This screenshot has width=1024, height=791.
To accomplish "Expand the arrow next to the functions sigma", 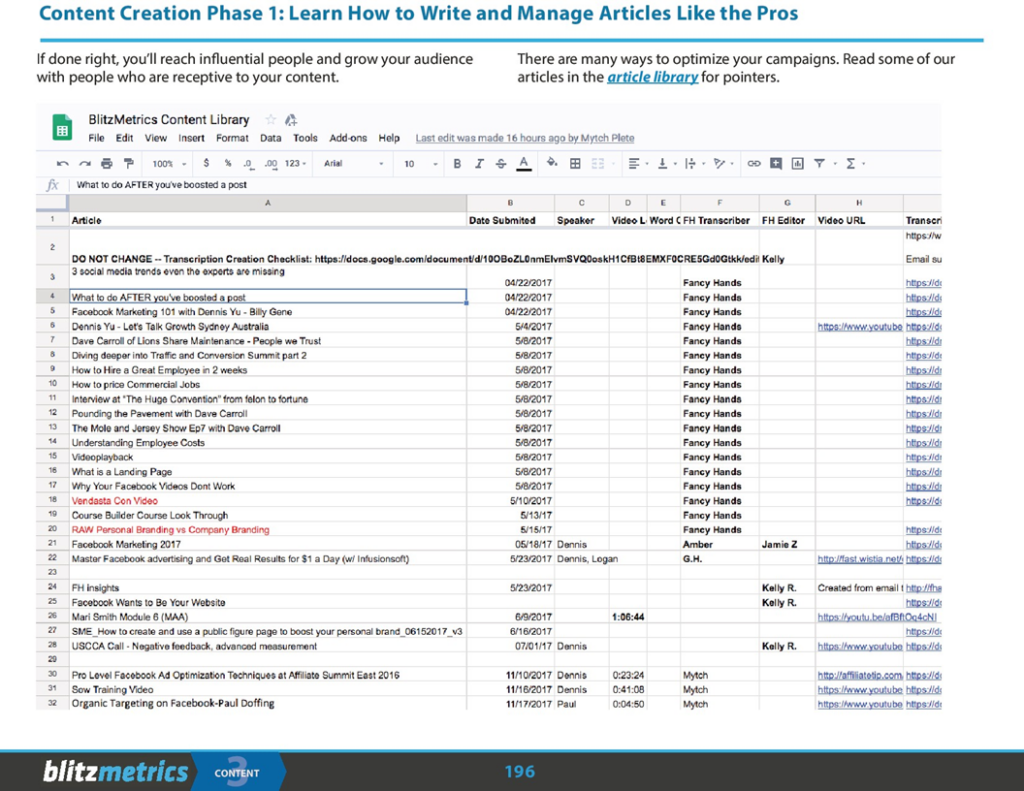I will pyautogui.click(x=863, y=164).
